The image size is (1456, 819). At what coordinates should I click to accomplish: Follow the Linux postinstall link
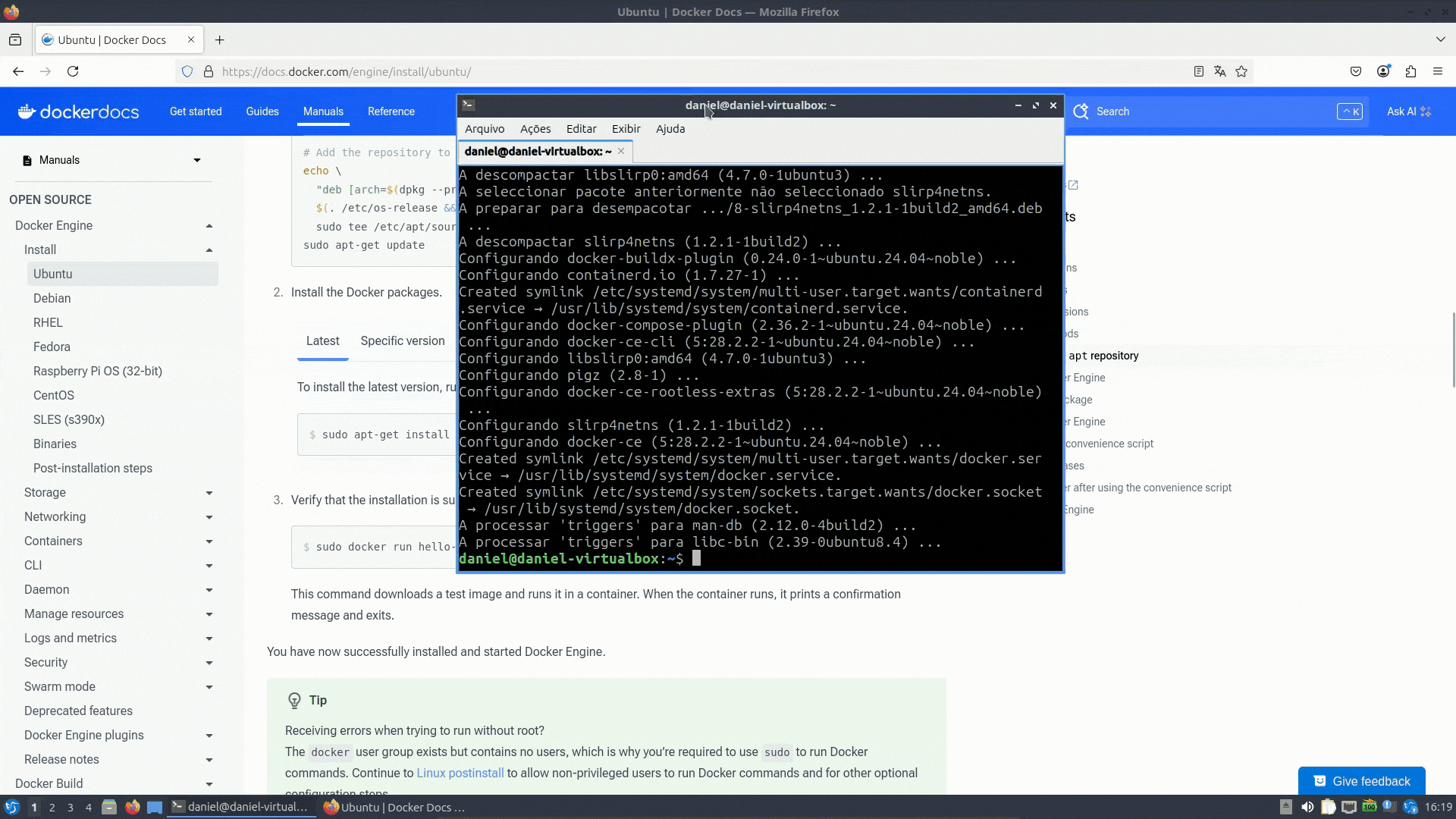(x=460, y=773)
